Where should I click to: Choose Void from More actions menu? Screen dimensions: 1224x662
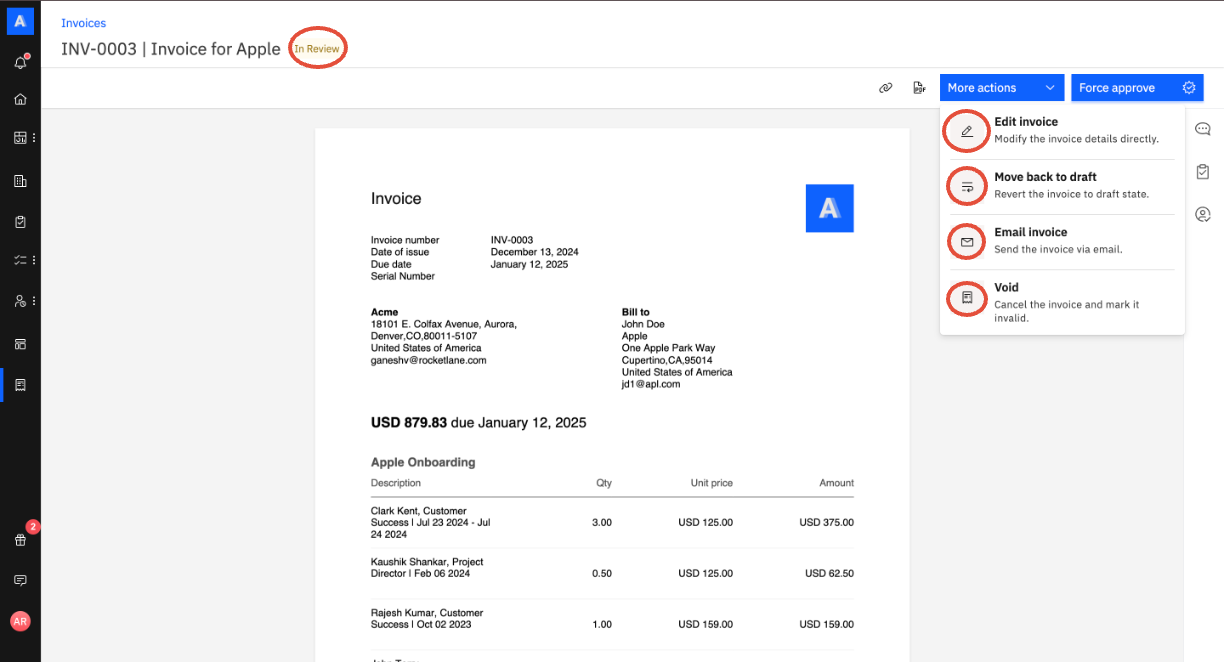coord(1062,302)
